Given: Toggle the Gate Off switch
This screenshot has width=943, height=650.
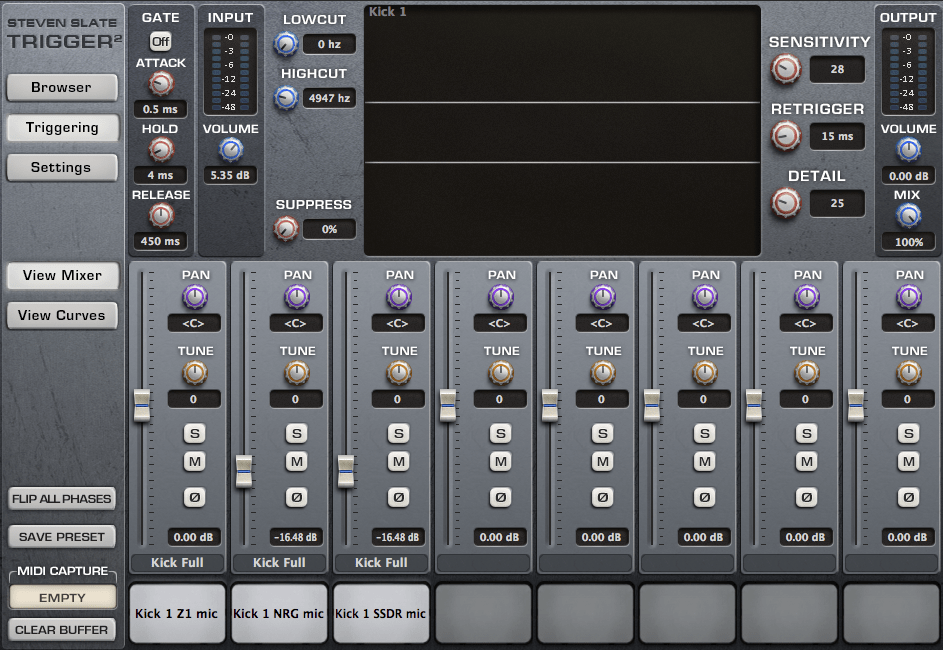Looking at the screenshot, I should [160, 41].
